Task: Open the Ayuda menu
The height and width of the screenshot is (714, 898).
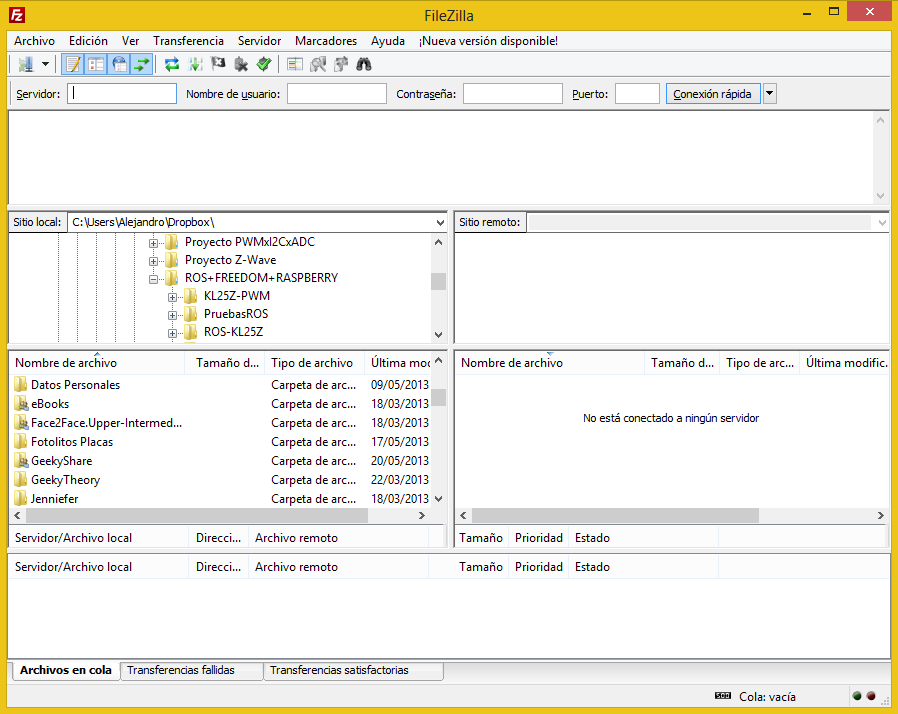Action: [388, 41]
